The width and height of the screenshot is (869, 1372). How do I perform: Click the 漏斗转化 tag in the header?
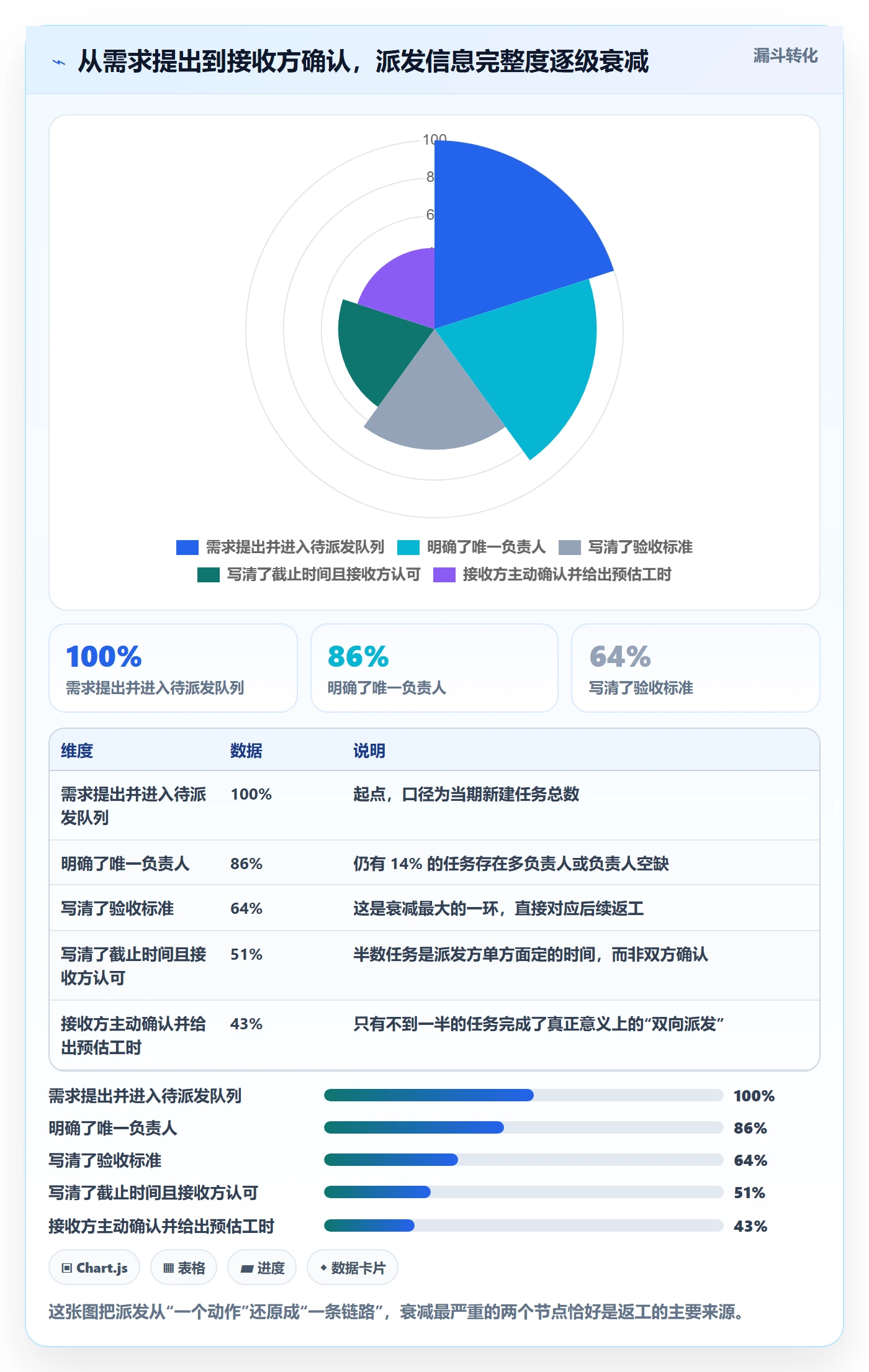pos(785,56)
